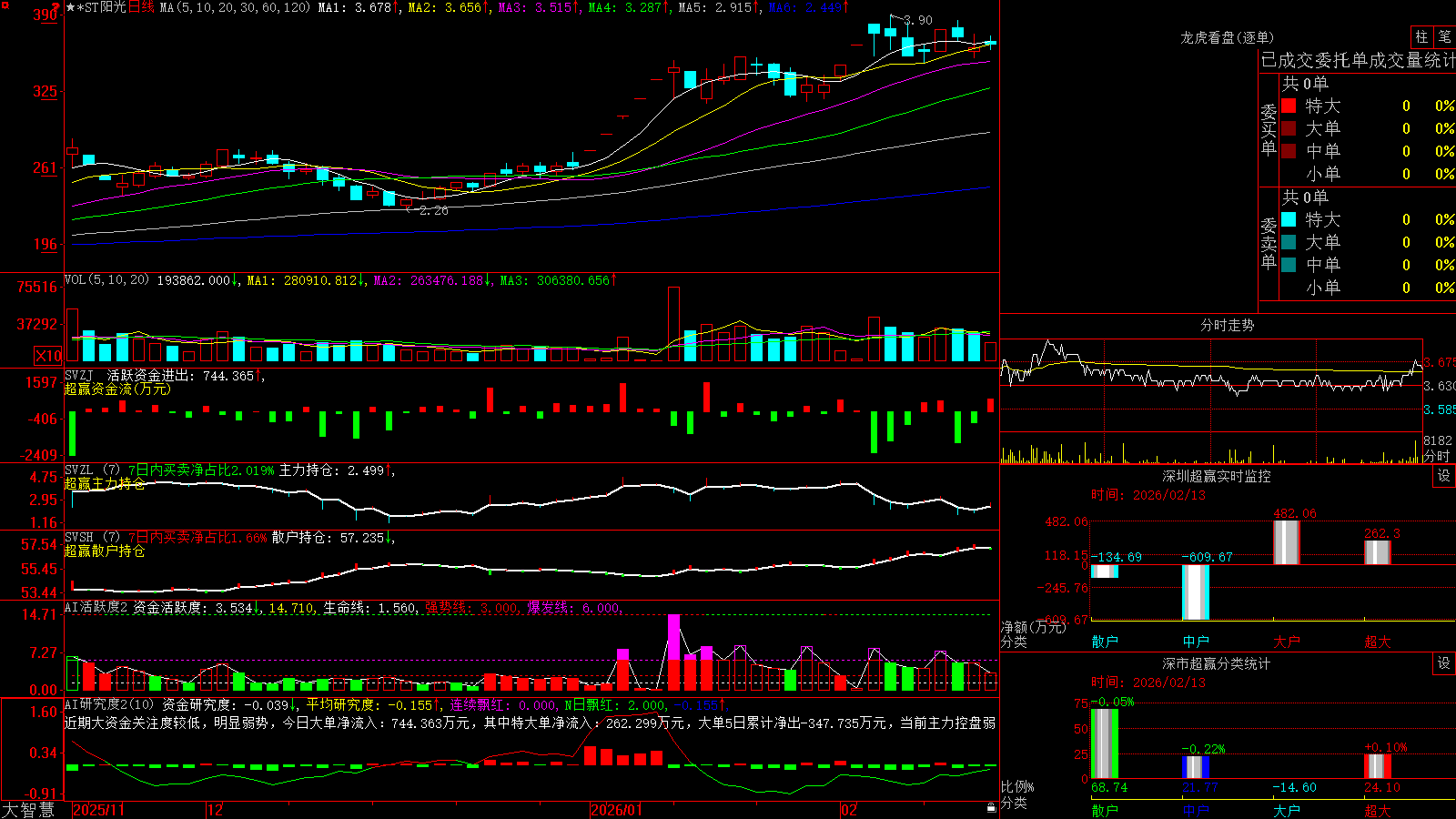Select 大户 label in 深市超赢分类统计 chart
Screen dimensions: 1456x819
coord(1287,810)
